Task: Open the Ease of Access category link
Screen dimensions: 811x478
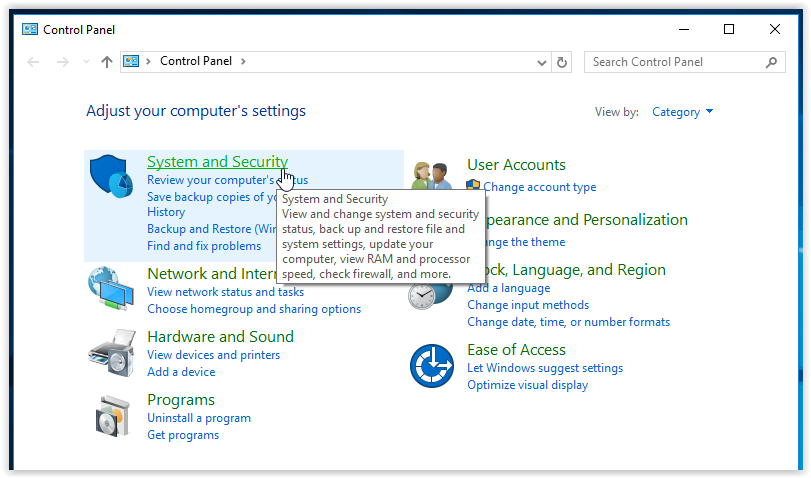Action: (516, 350)
